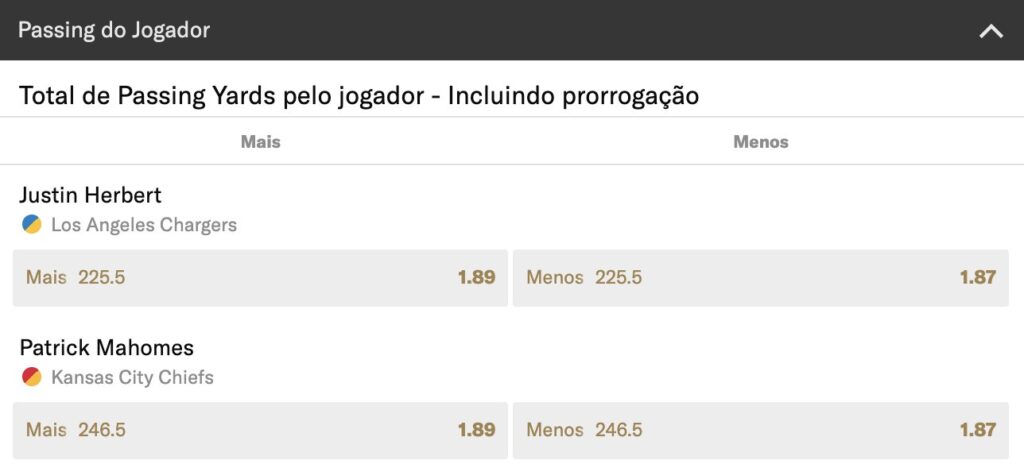
Task: Click 1.87 odds in Herbert's Menos row
Action: (978, 277)
